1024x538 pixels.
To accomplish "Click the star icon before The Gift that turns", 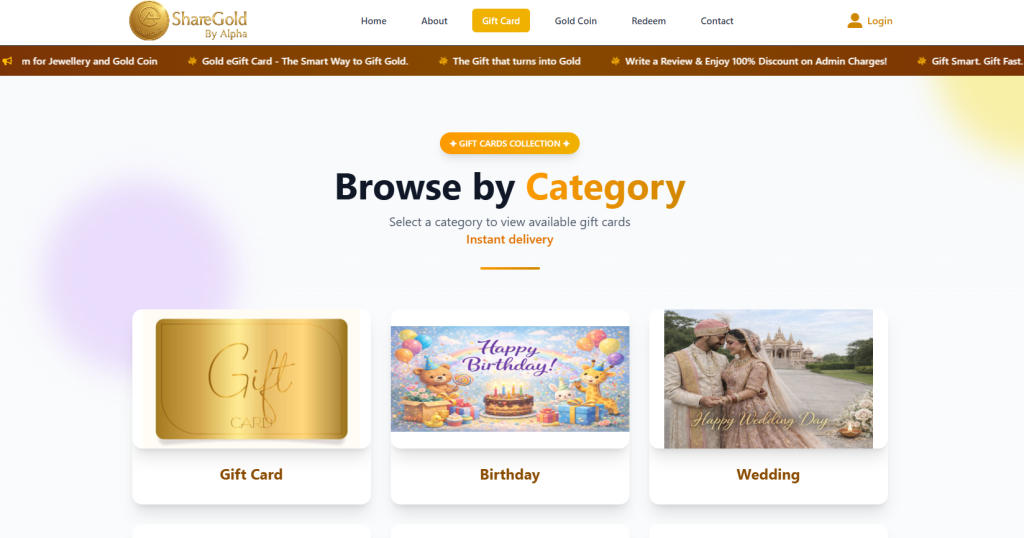I will pyautogui.click(x=443, y=61).
